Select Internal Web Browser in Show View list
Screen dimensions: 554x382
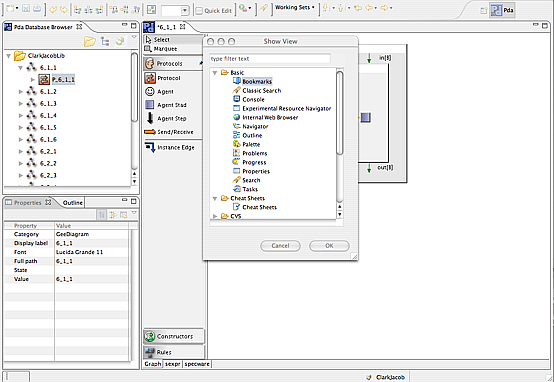270,118
